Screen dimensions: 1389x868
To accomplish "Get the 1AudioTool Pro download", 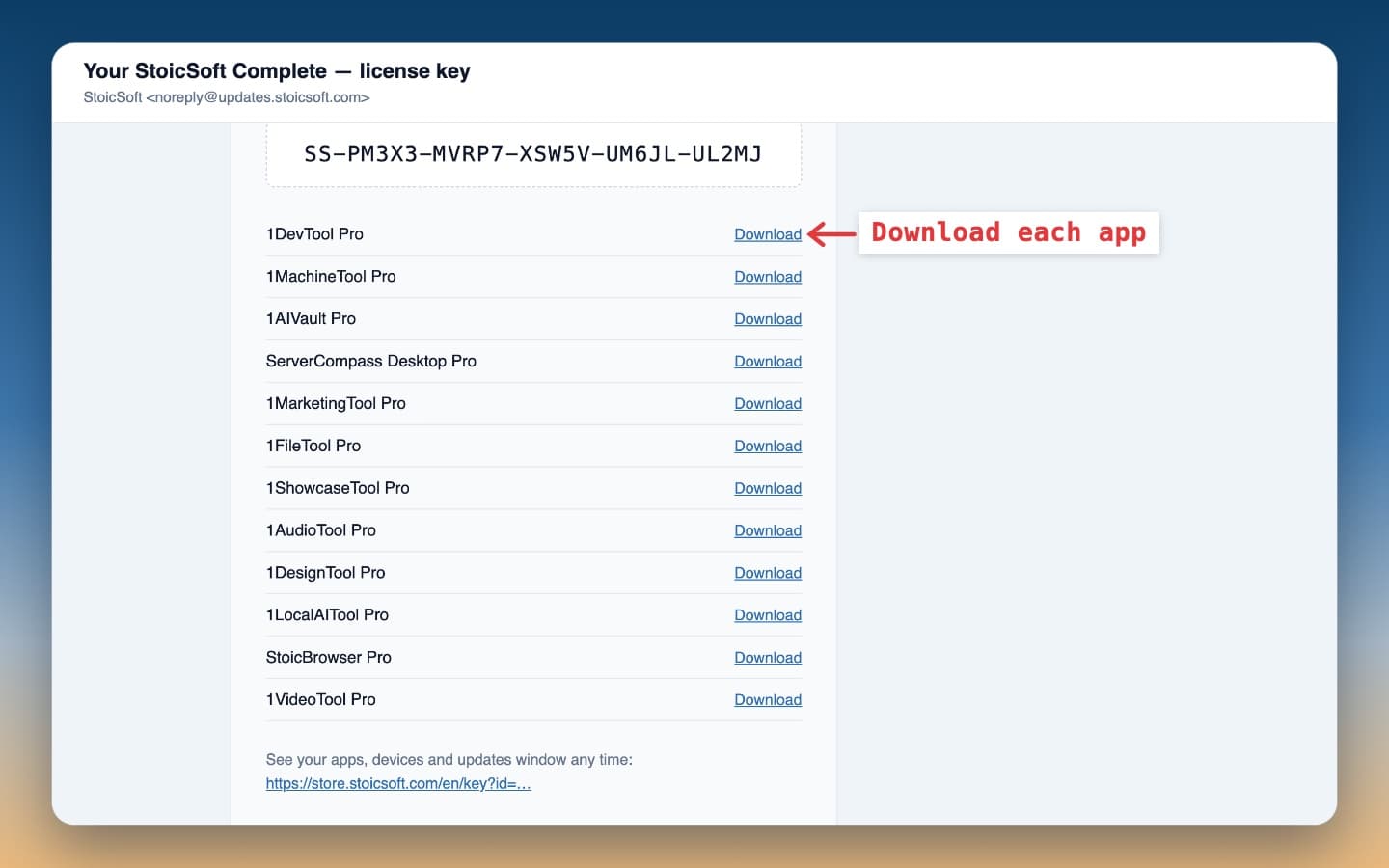I will [768, 531].
